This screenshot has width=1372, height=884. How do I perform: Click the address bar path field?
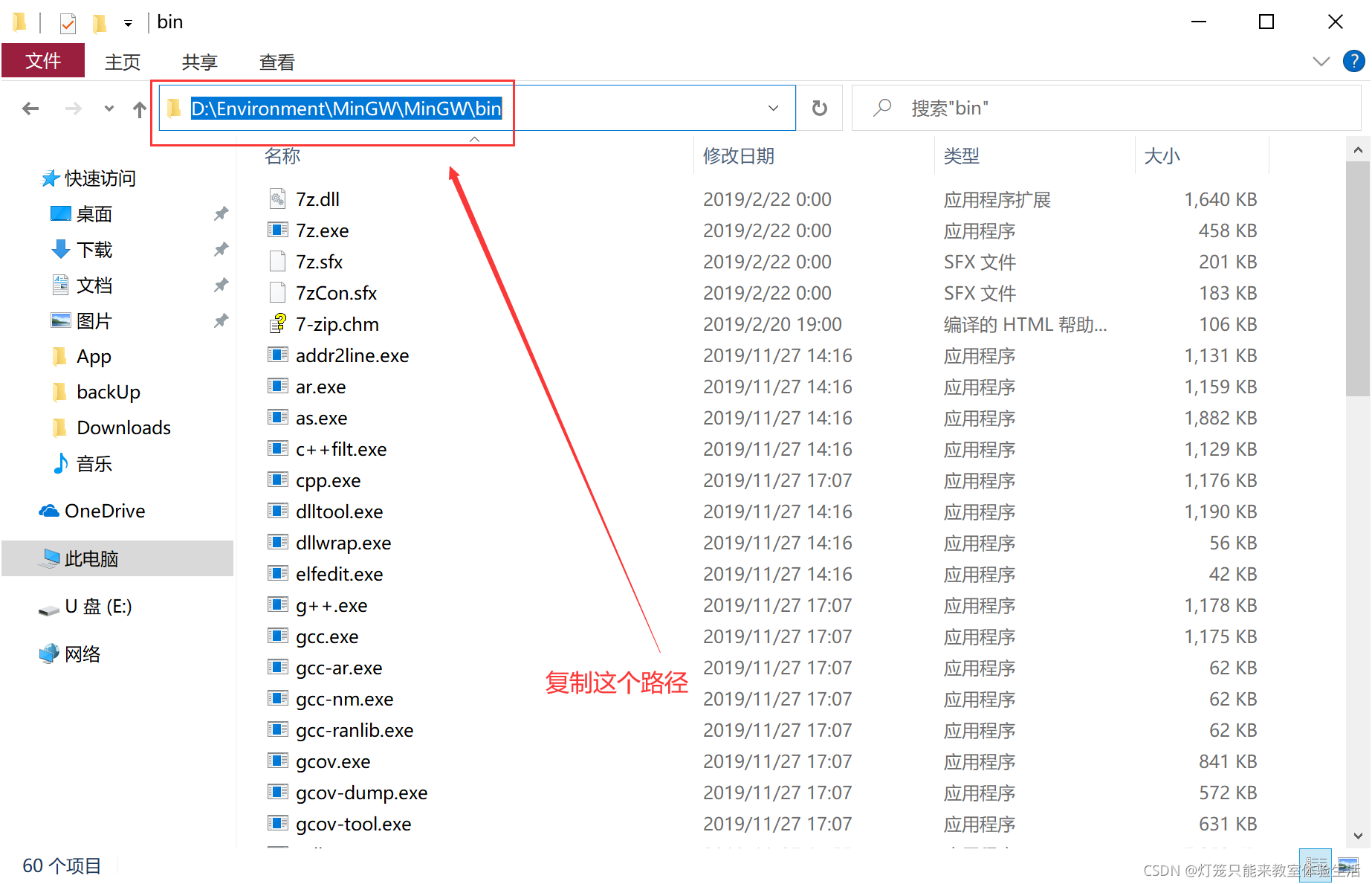pyautogui.click(x=476, y=109)
